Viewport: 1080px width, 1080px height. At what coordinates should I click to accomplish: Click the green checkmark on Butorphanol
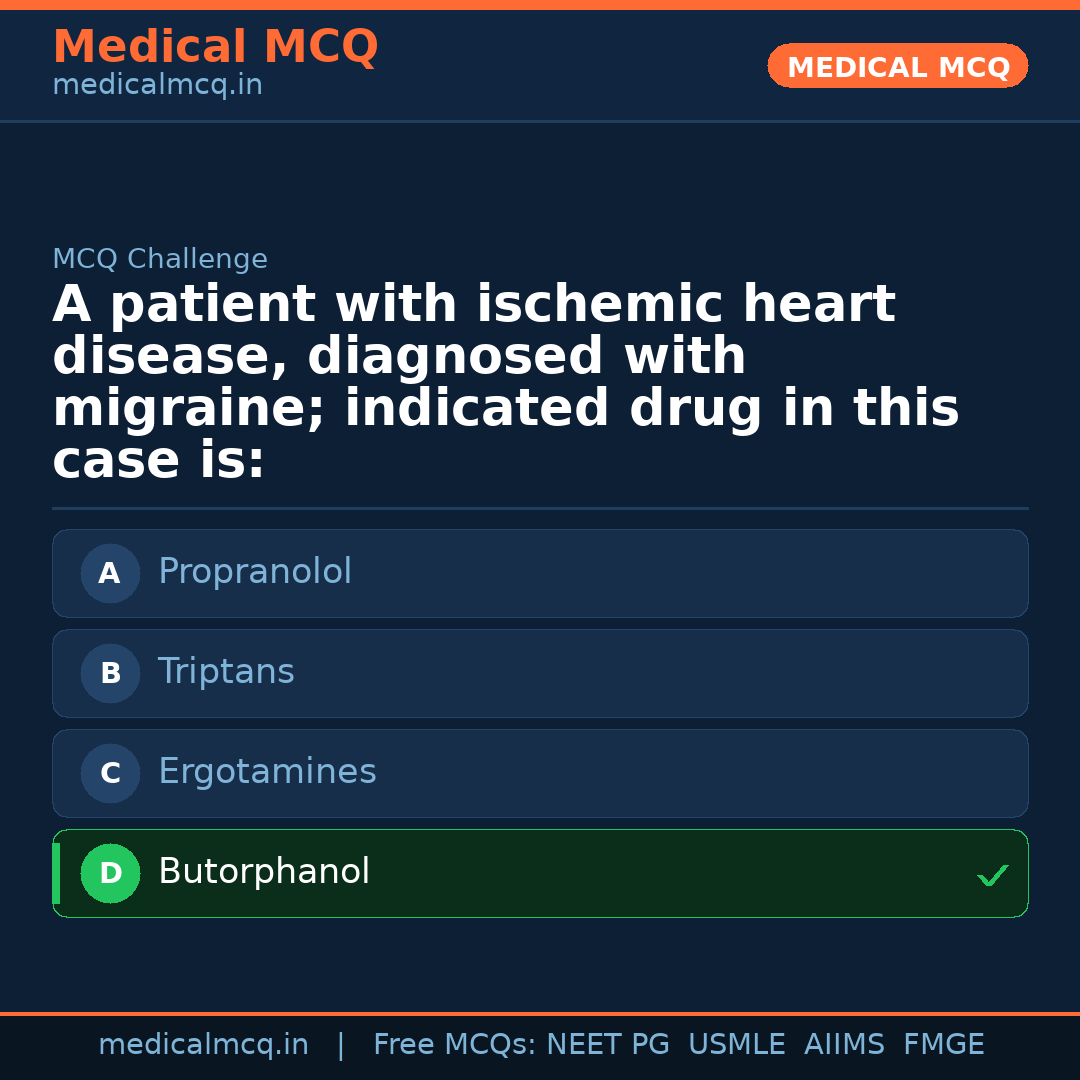[993, 876]
